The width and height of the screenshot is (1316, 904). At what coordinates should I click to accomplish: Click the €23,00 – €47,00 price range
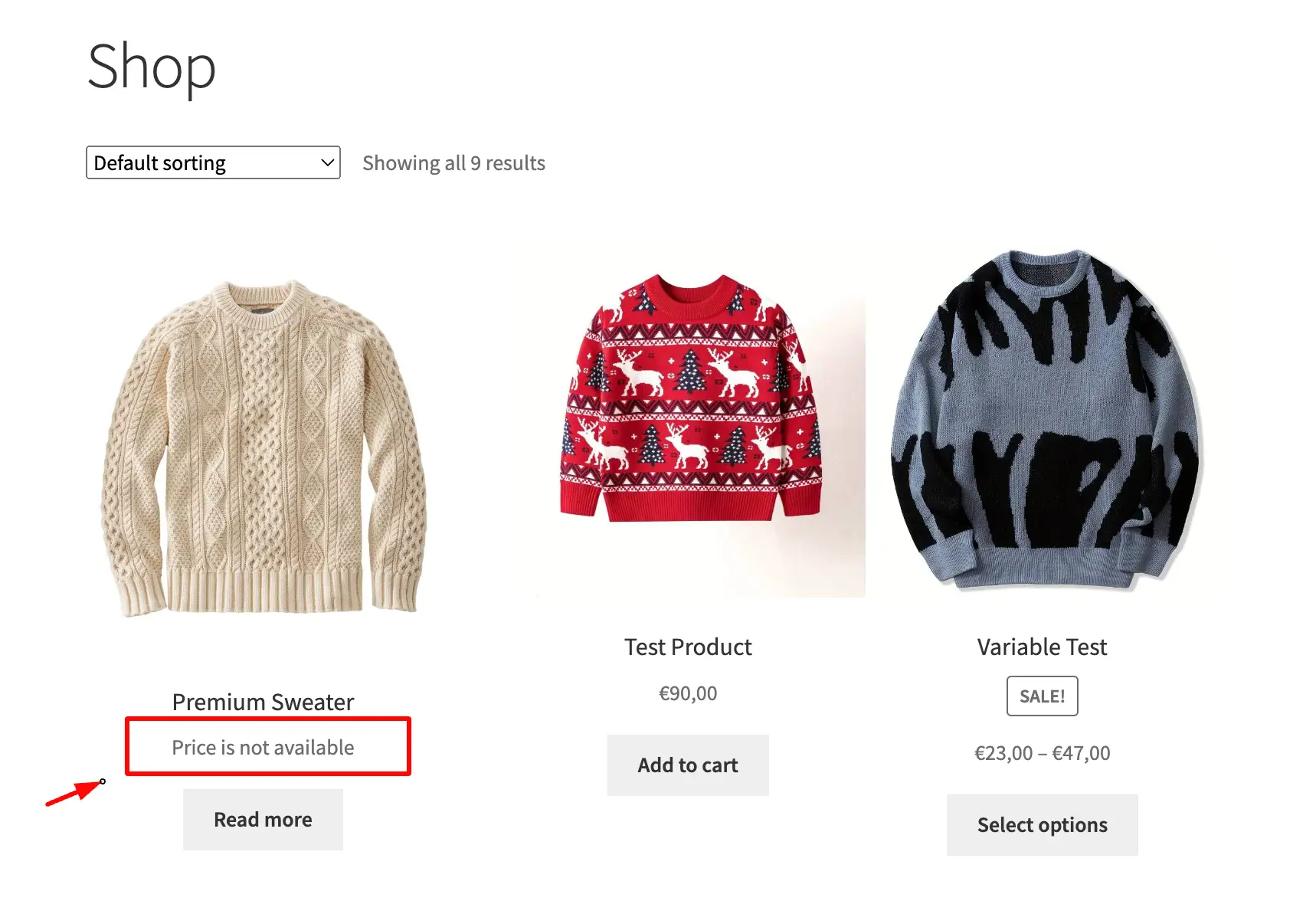click(1042, 753)
